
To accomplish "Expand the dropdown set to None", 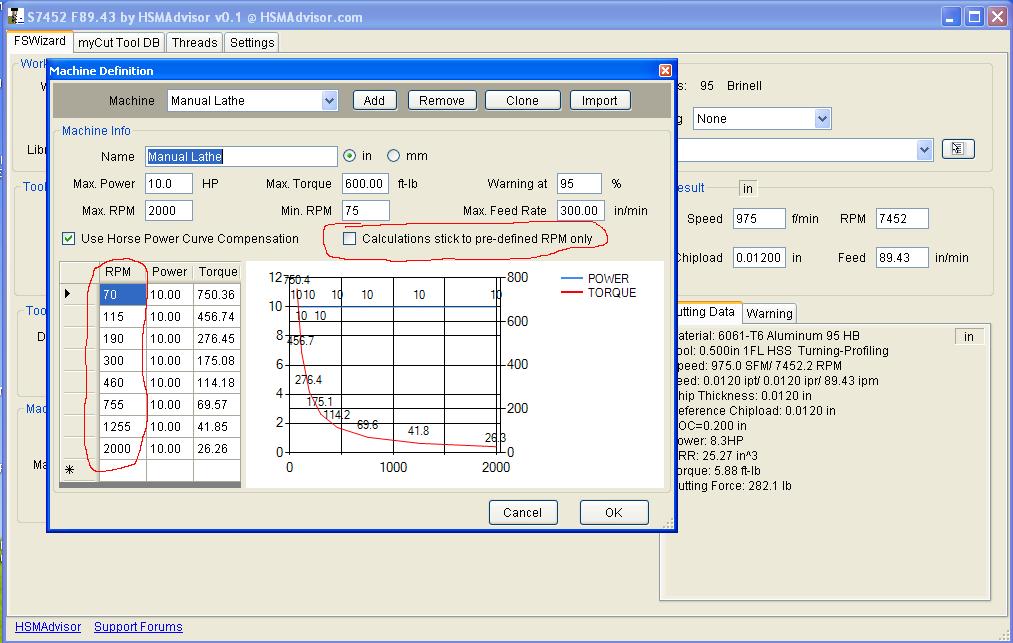I will (822, 119).
